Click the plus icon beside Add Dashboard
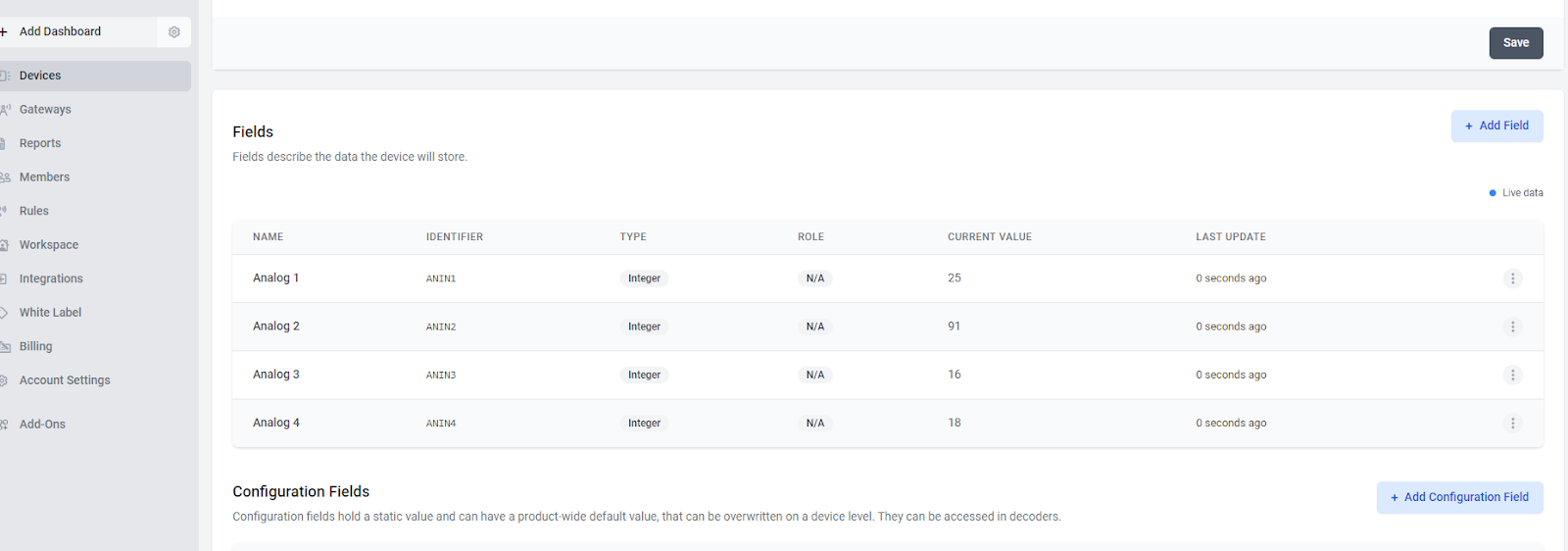The width and height of the screenshot is (1568, 551). 4,31
